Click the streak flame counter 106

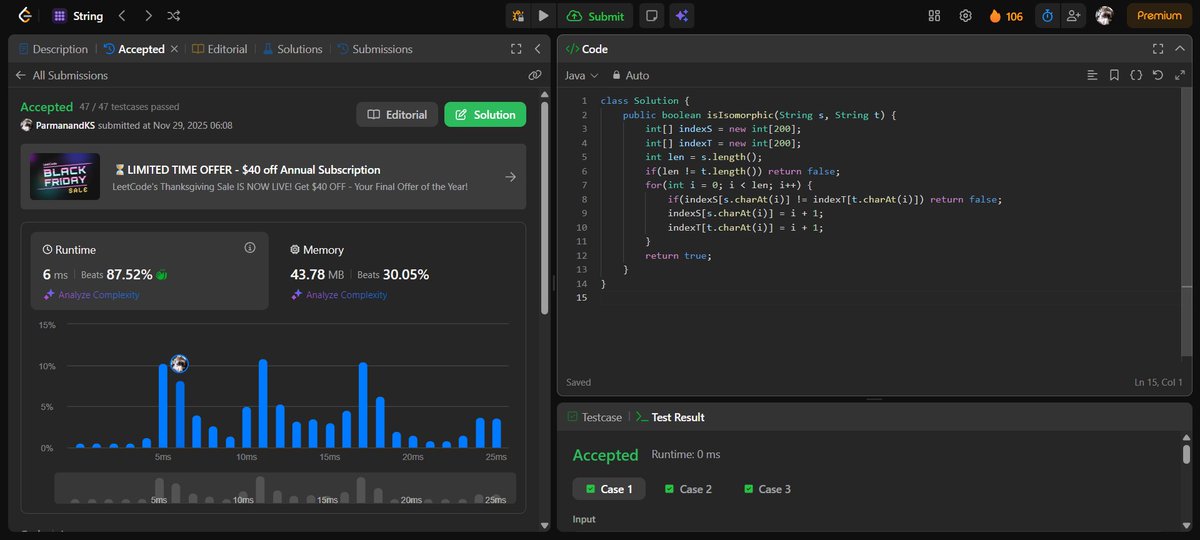click(x=1005, y=16)
